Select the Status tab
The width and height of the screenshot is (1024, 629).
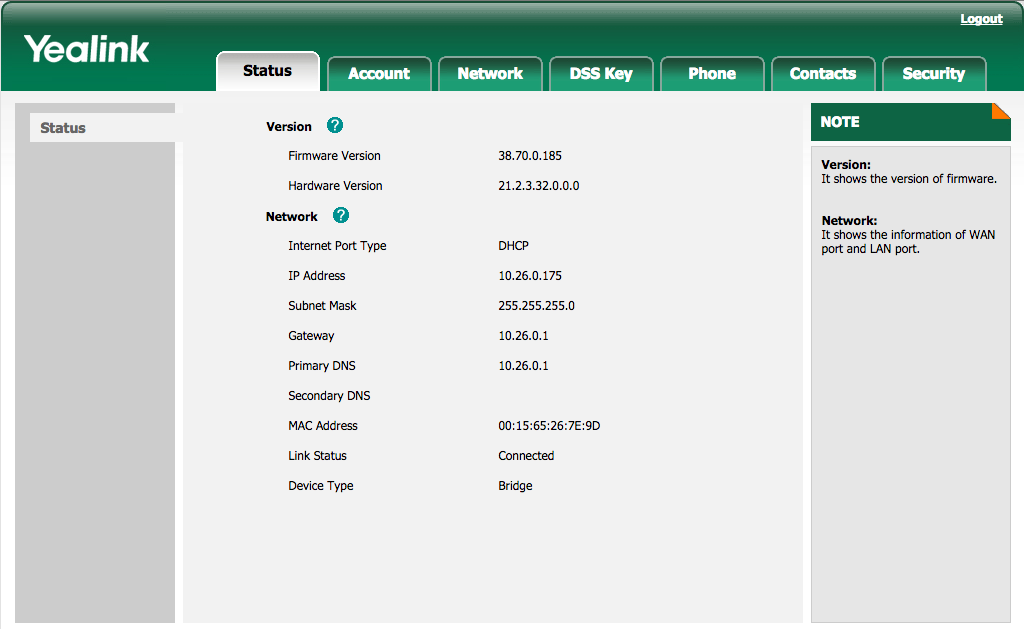coord(268,71)
